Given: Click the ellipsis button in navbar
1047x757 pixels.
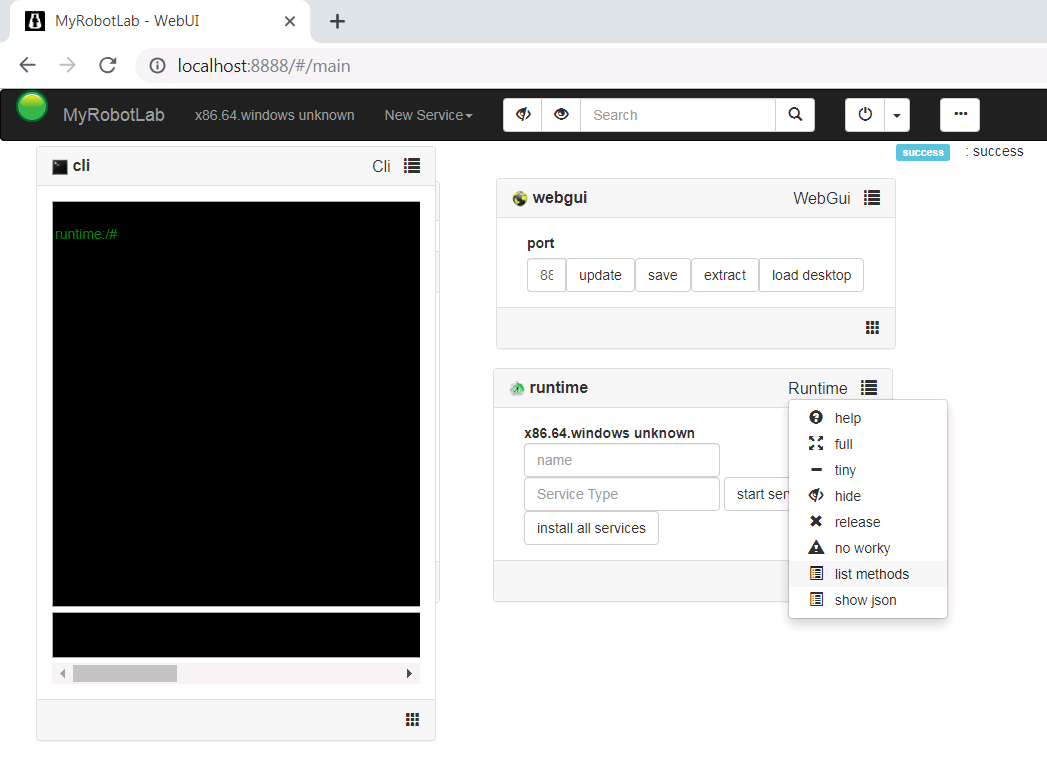Looking at the screenshot, I should [960, 115].
